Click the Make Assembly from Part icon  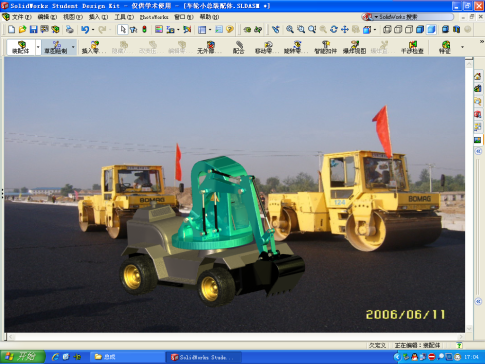click(x=55, y=30)
